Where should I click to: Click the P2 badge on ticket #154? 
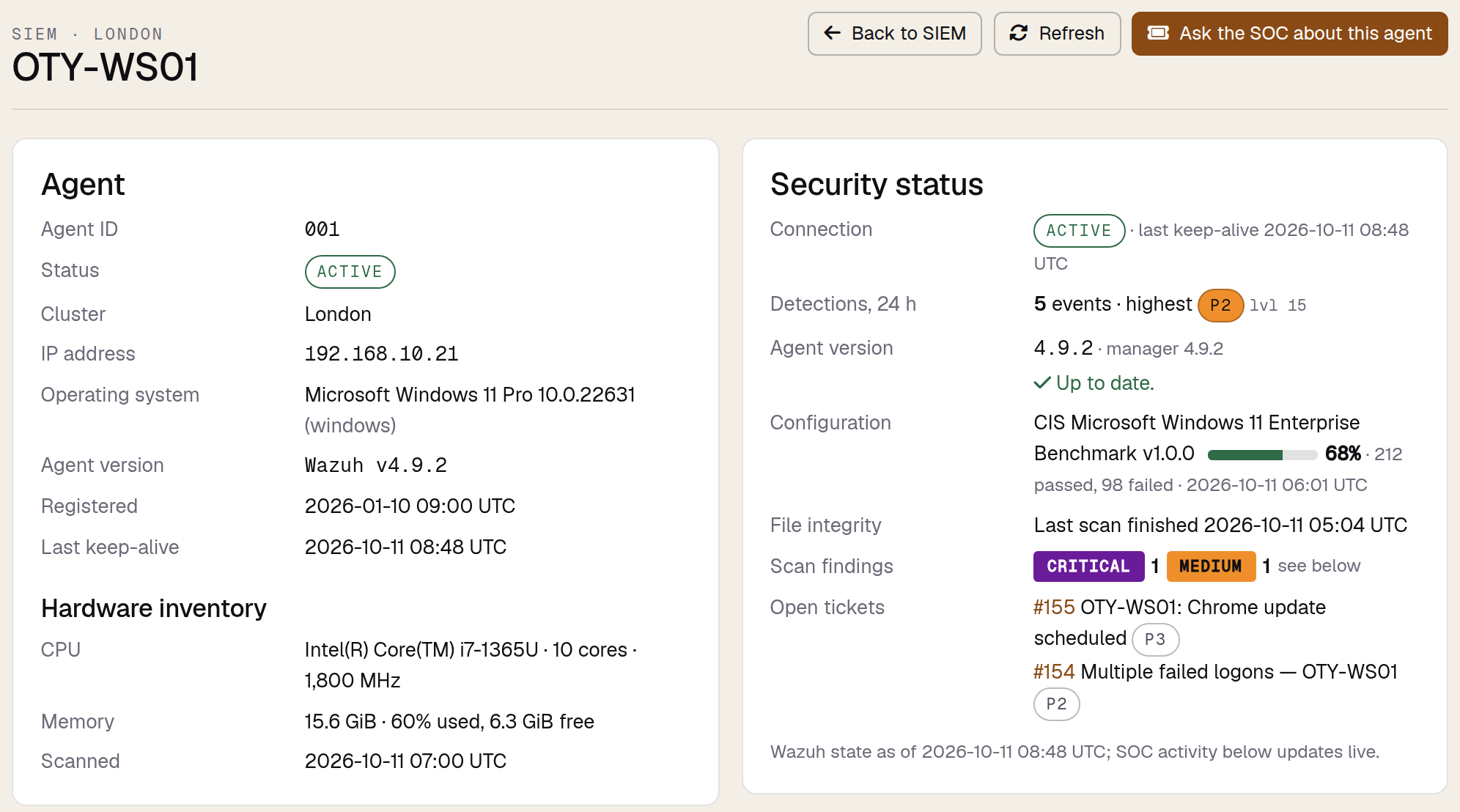tap(1056, 704)
